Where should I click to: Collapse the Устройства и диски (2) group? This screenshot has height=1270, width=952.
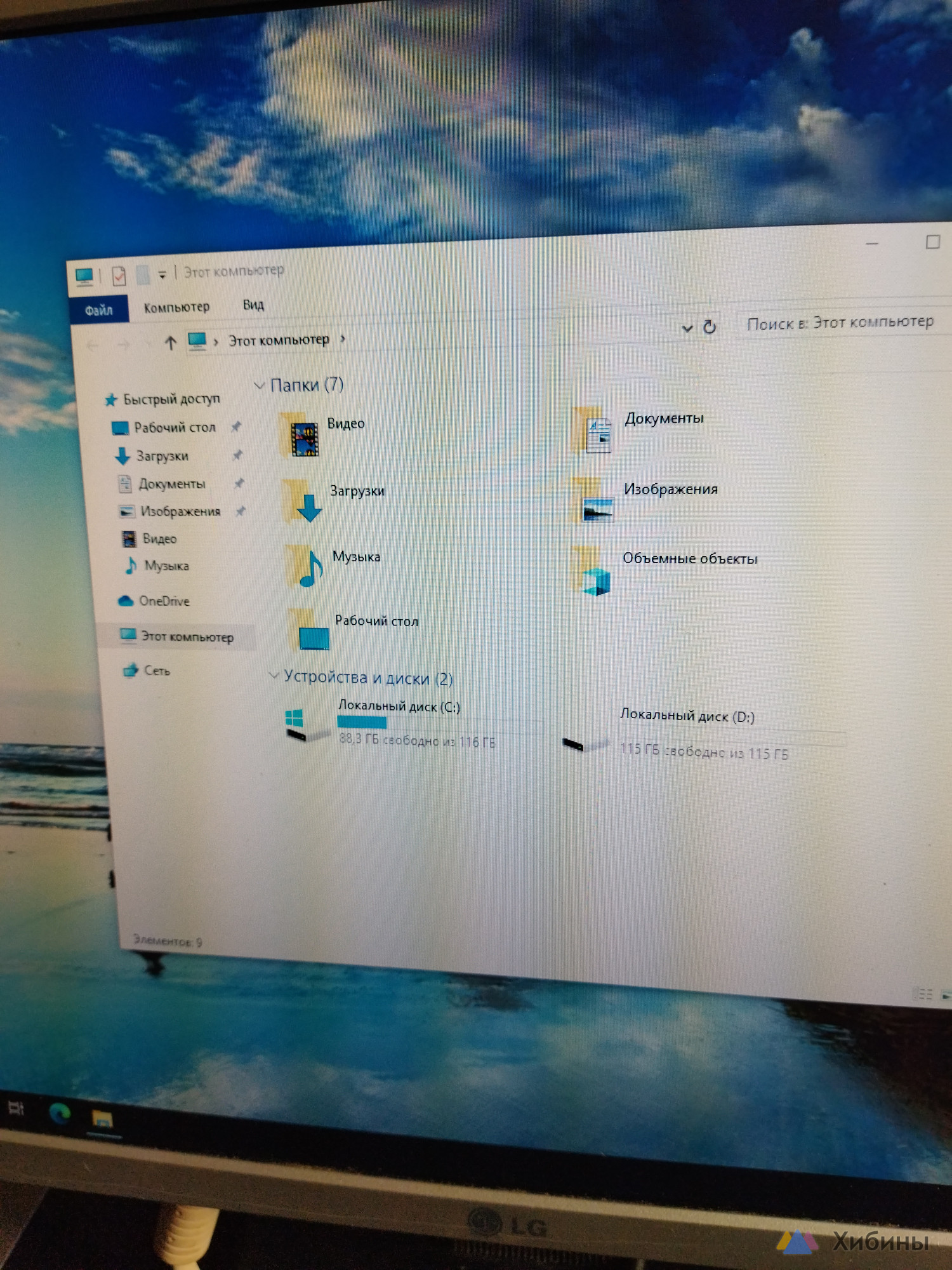[274, 675]
